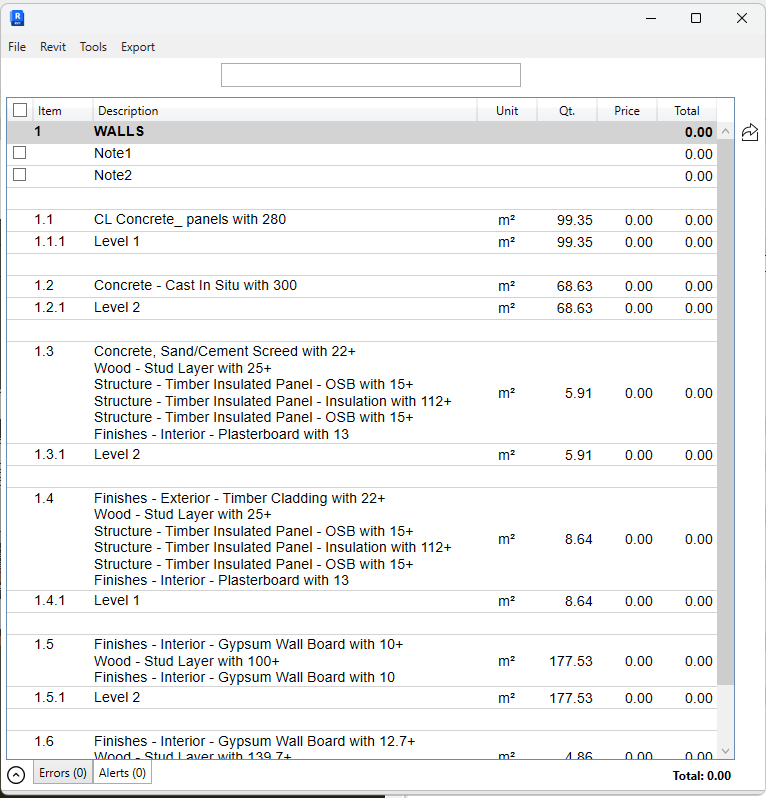766x798 pixels.
Task: Click the Description column header
Action: pos(285,111)
